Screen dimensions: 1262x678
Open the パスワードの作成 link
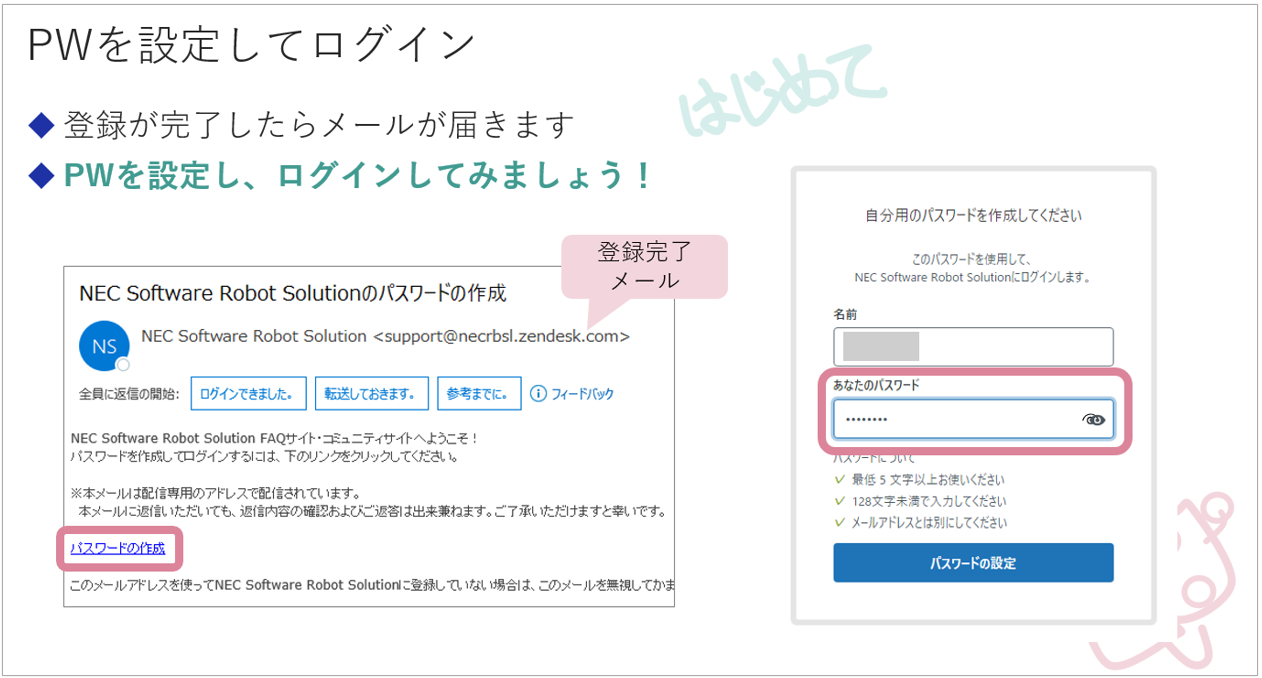tap(117, 548)
